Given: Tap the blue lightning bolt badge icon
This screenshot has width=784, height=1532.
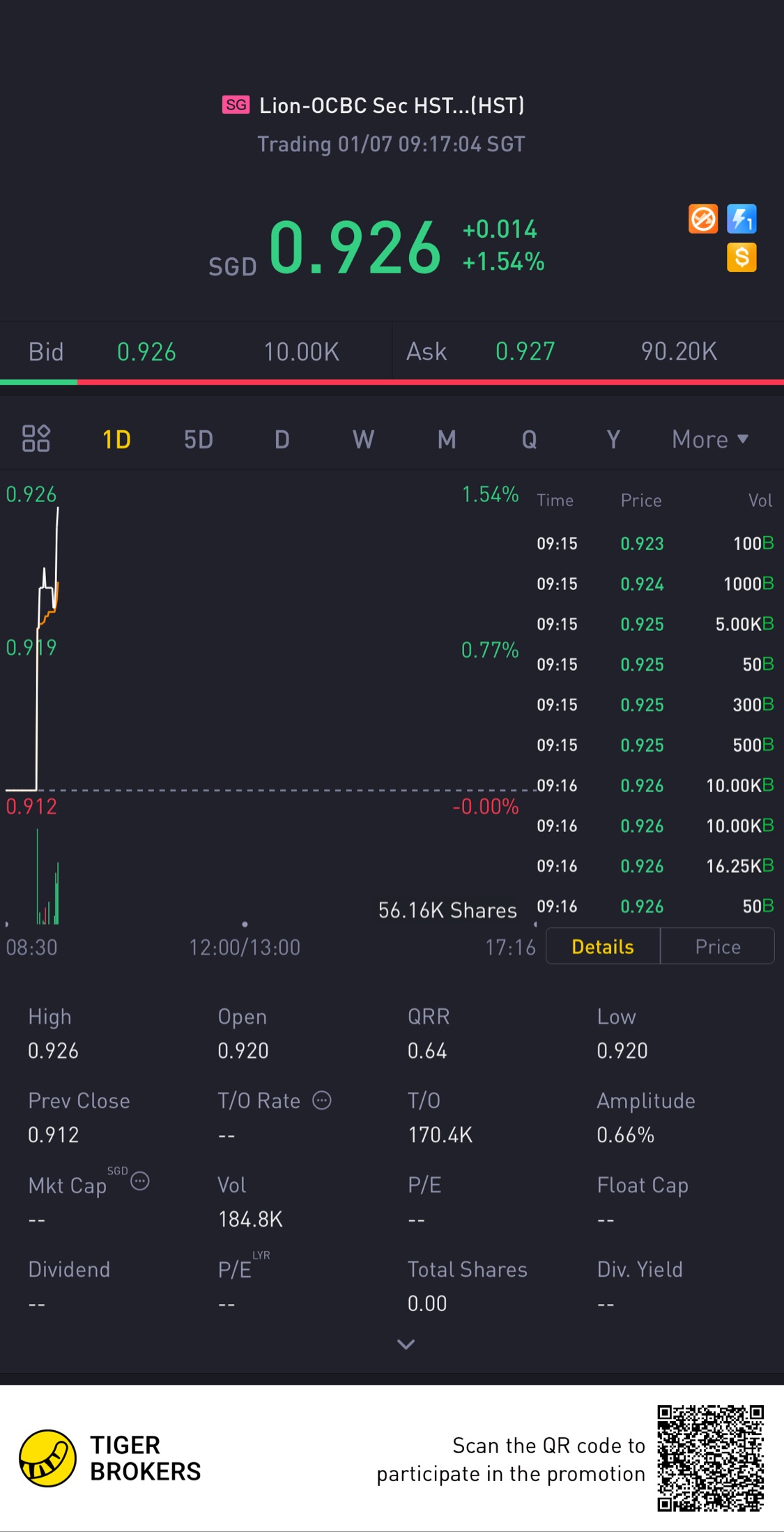Looking at the screenshot, I should (741, 219).
